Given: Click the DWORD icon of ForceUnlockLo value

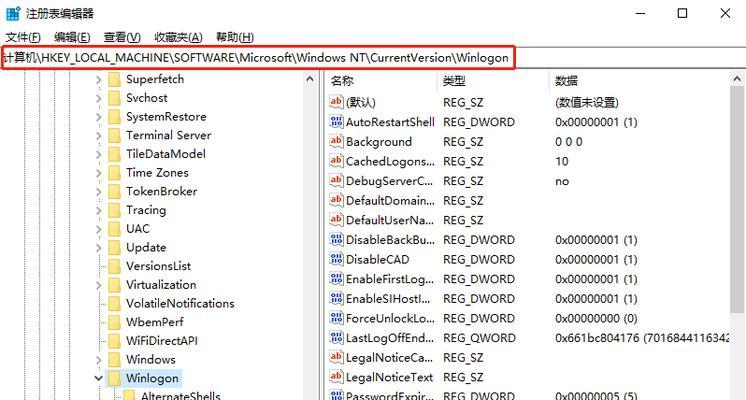Looking at the screenshot, I should (336, 318).
